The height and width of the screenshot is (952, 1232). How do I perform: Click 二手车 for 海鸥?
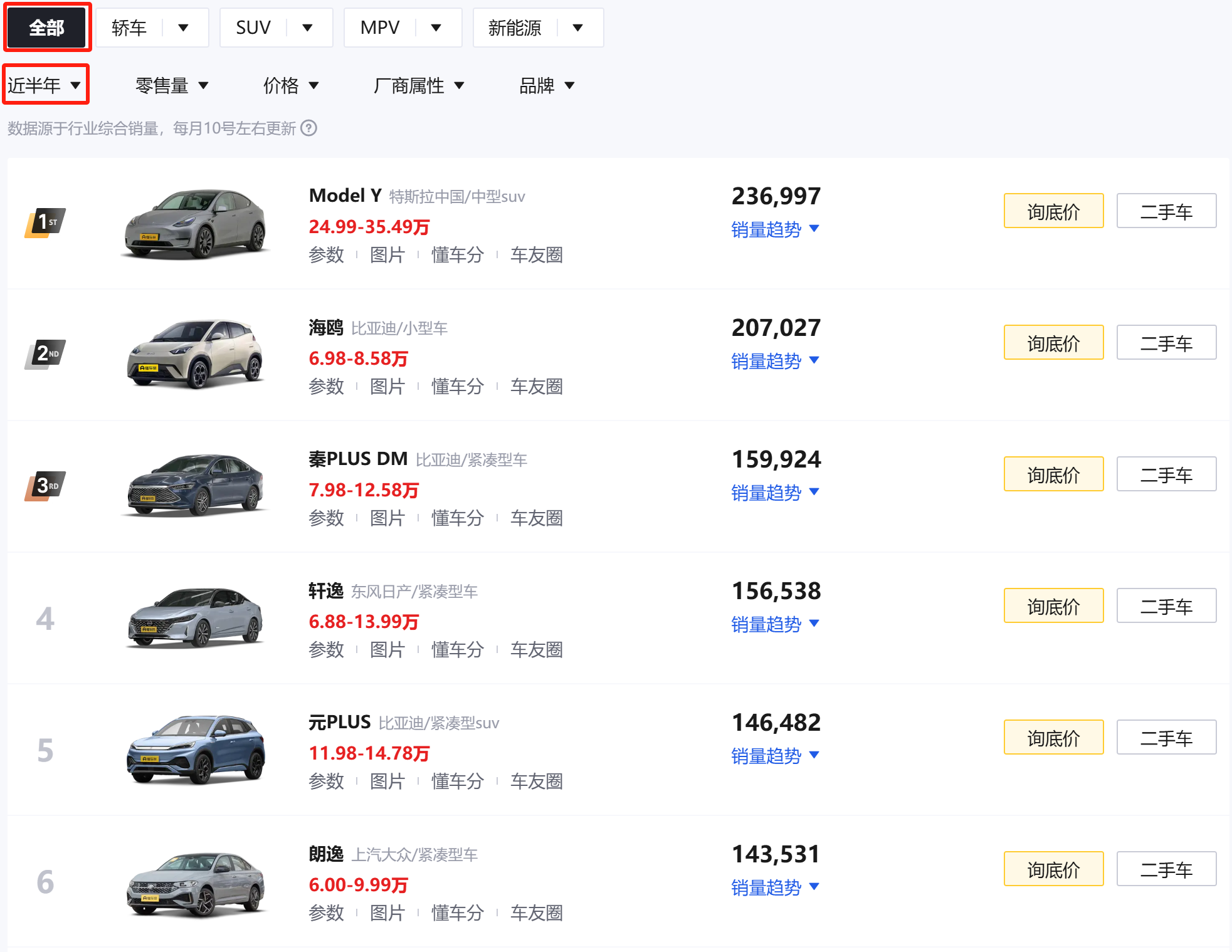pyautogui.click(x=1167, y=343)
